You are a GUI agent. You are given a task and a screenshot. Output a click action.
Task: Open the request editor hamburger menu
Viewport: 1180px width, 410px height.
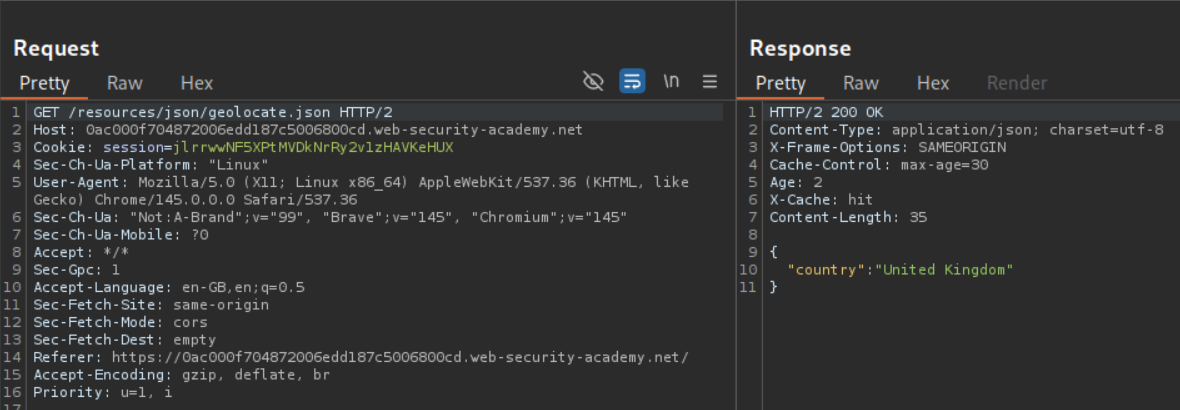pyautogui.click(x=710, y=81)
